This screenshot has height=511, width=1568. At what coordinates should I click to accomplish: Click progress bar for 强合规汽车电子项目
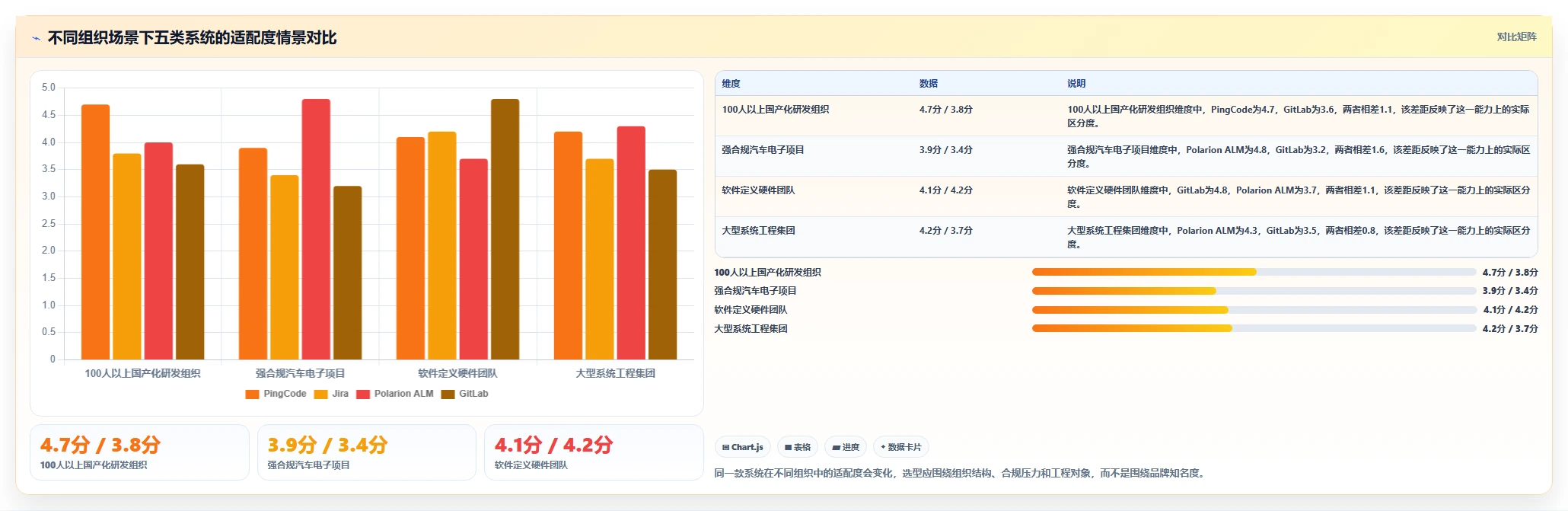coord(1254,291)
